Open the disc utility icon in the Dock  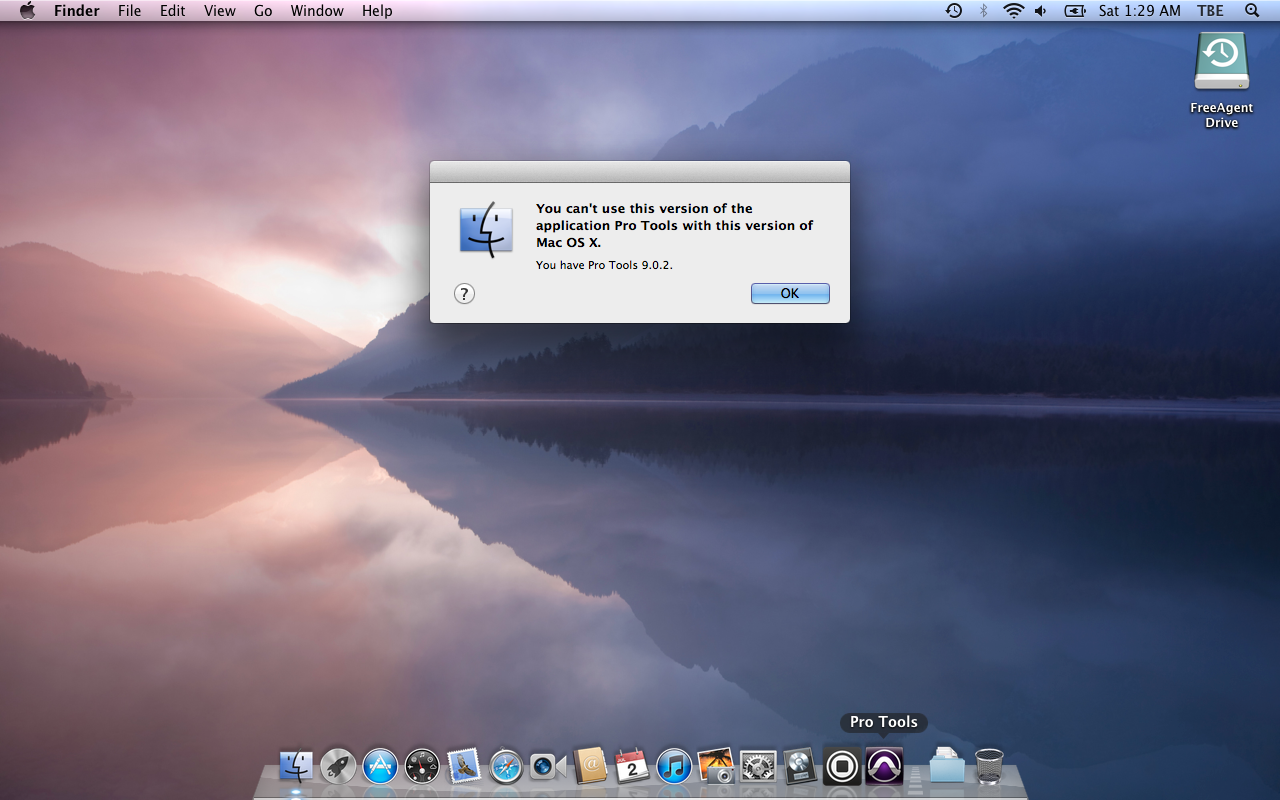coord(800,767)
